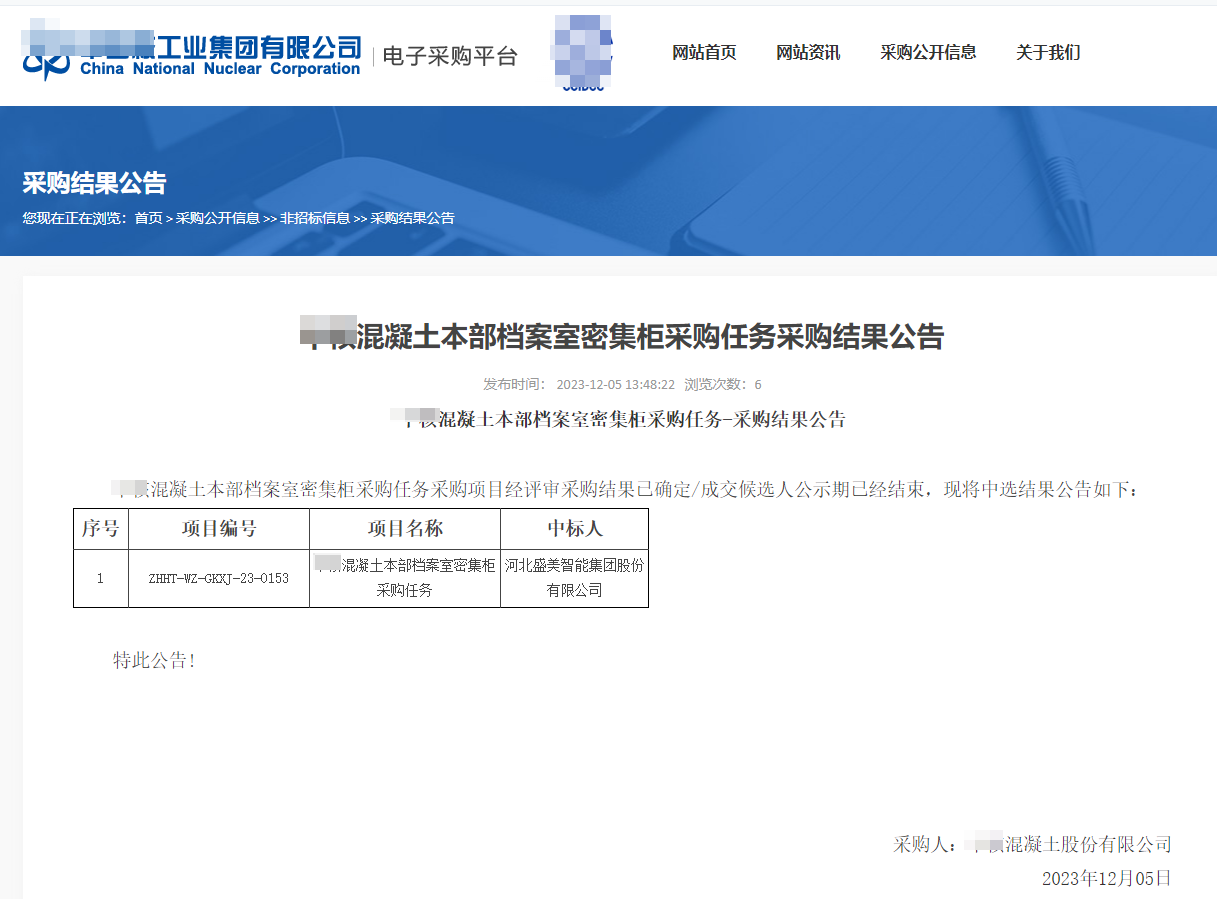1217x899 pixels.
Task: Click the 首页 breadcrumb link
Action: tap(148, 218)
